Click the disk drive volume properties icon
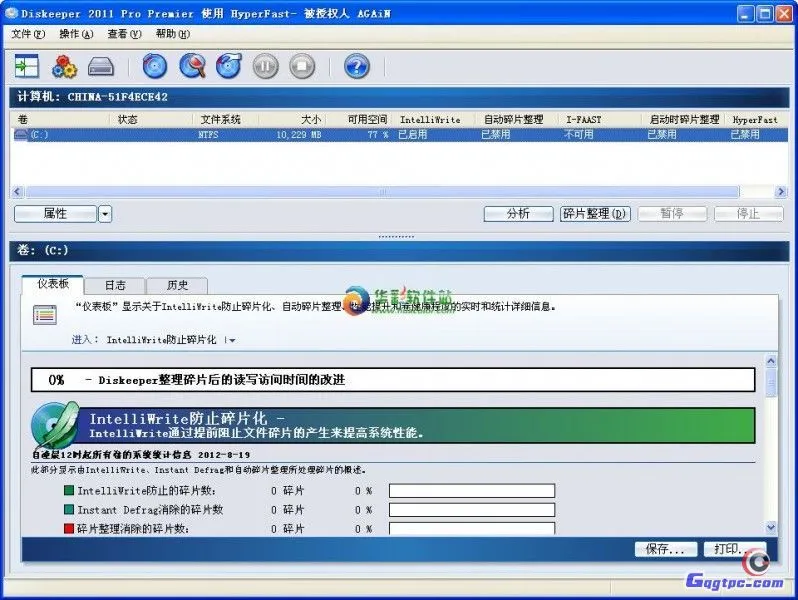The height and width of the screenshot is (600, 798). point(101,66)
